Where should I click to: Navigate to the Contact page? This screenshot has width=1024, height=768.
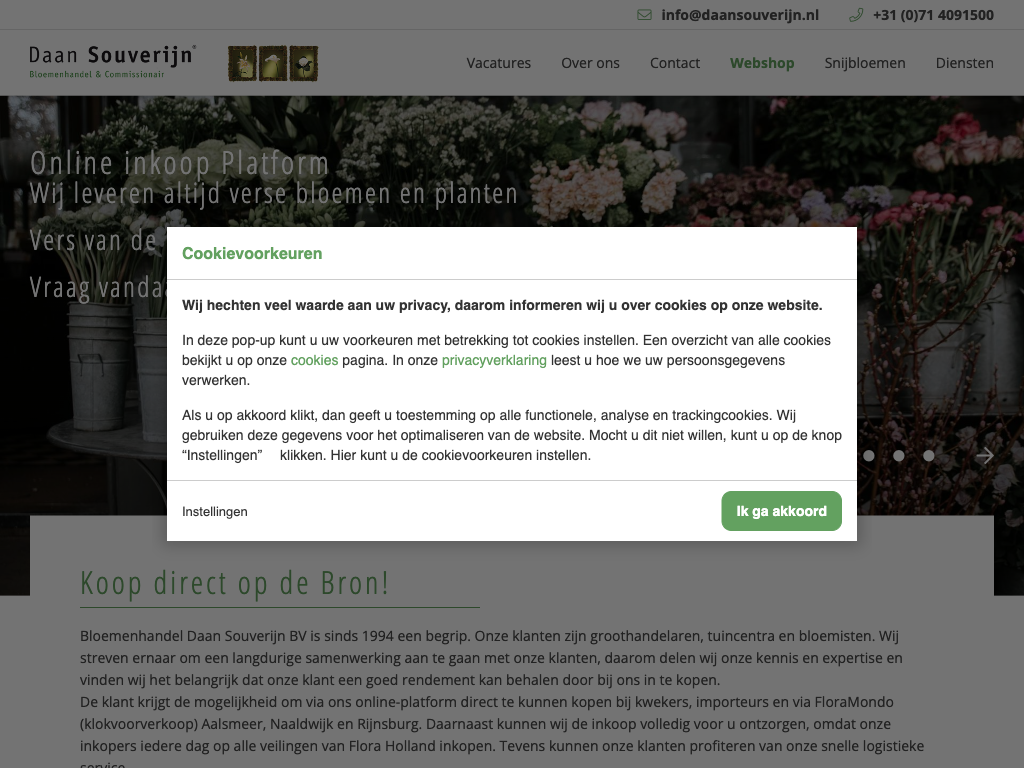(675, 63)
